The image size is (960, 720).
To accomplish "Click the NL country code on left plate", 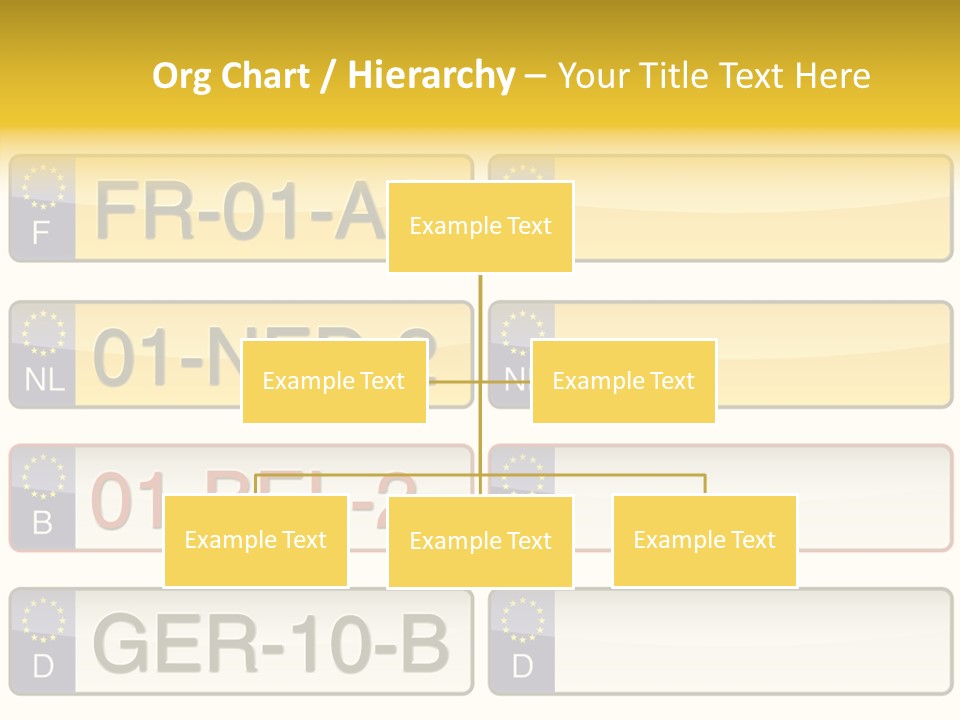I will tap(43, 380).
